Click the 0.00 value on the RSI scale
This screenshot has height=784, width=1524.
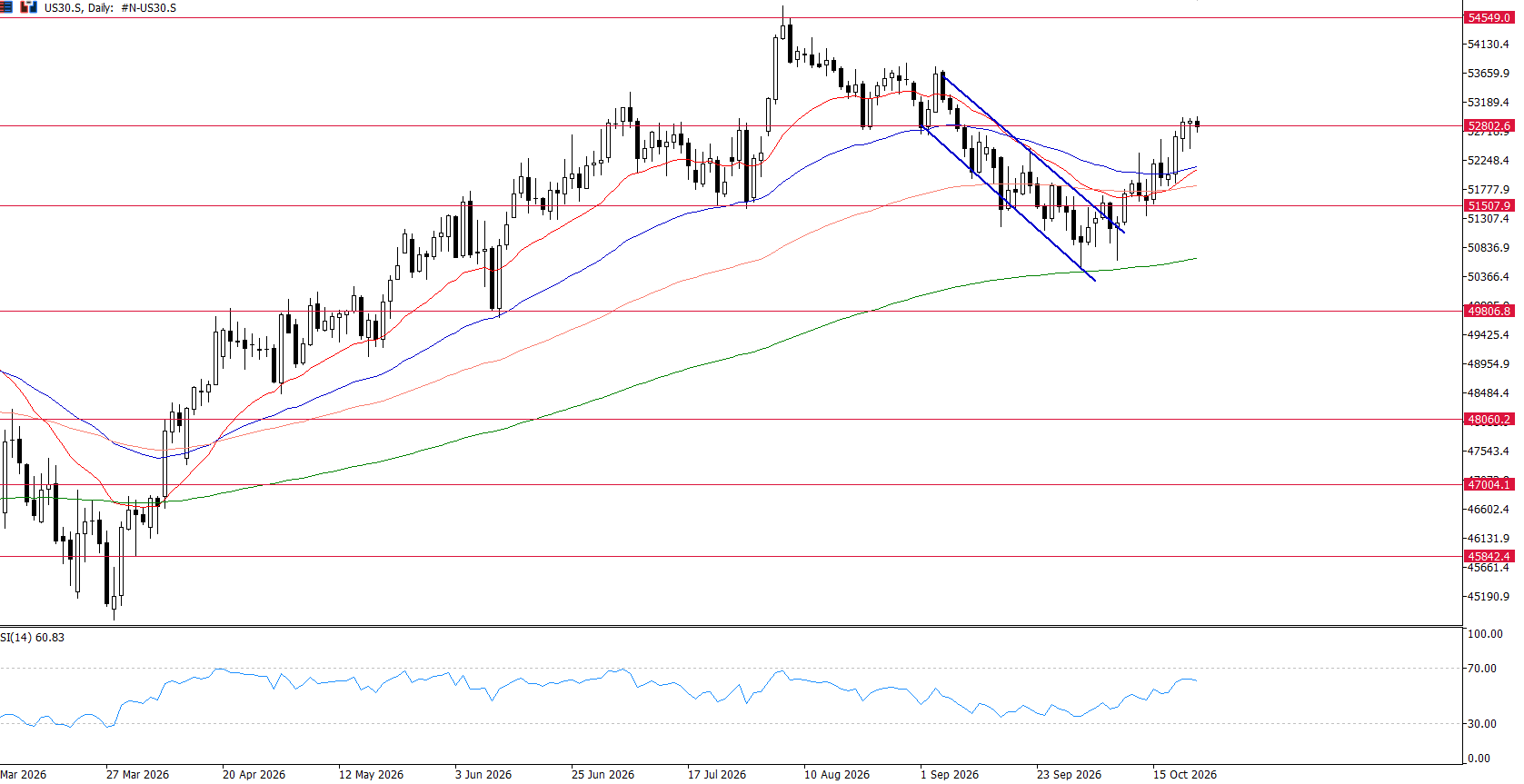click(x=1479, y=759)
